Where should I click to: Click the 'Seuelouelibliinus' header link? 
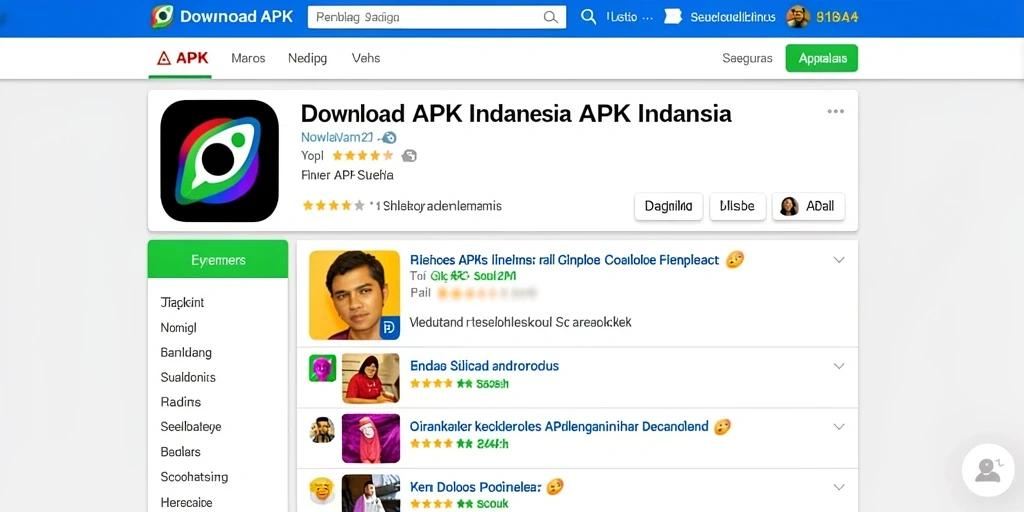[x=734, y=17]
